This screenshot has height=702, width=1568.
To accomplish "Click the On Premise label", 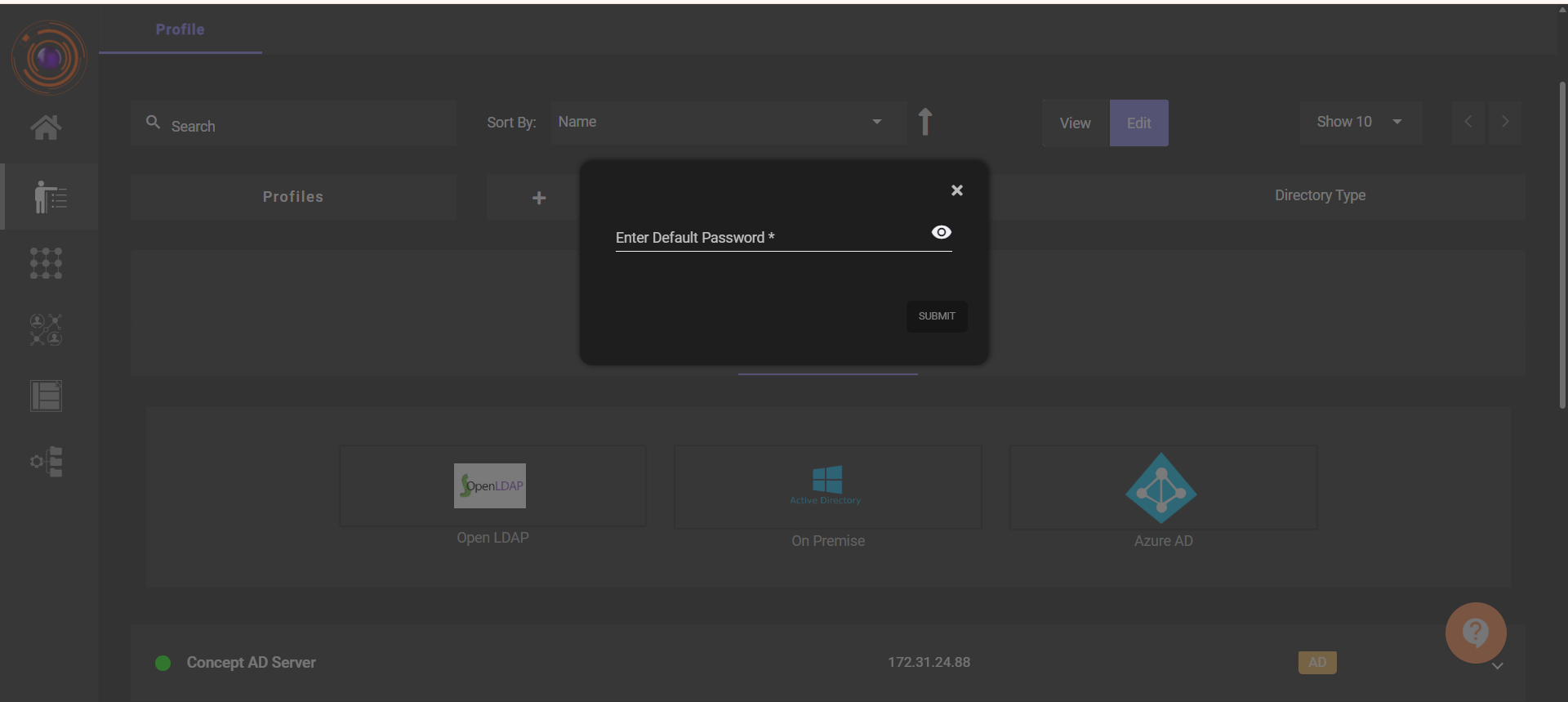I will tap(828, 541).
